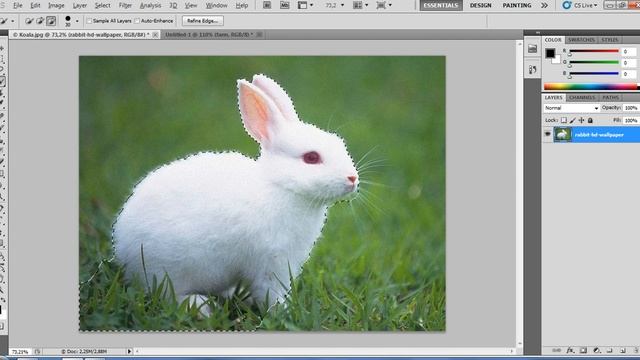Viewport: 640px width, 360px height.
Task: Click the blue B channel slider
Action: (x=594, y=74)
